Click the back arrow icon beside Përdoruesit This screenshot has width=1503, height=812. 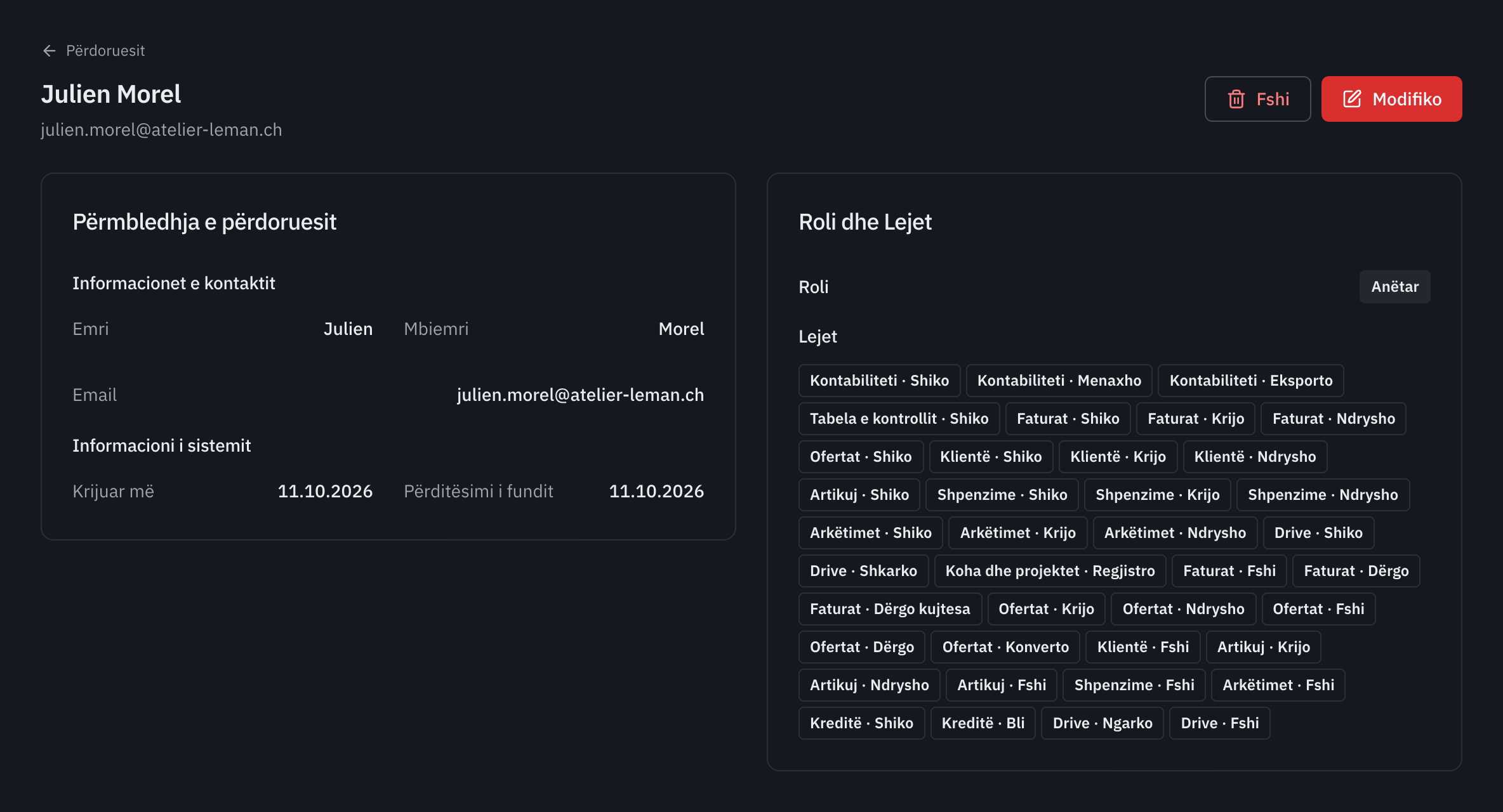point(50,51)
